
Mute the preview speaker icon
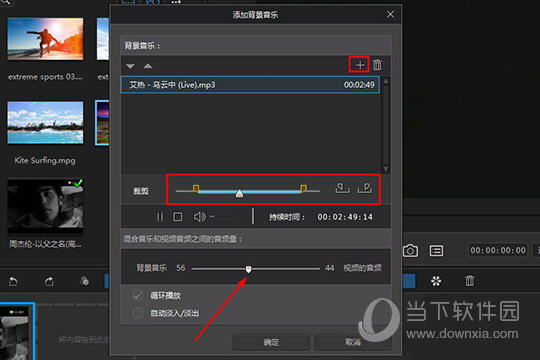click(x=199, y=217)
